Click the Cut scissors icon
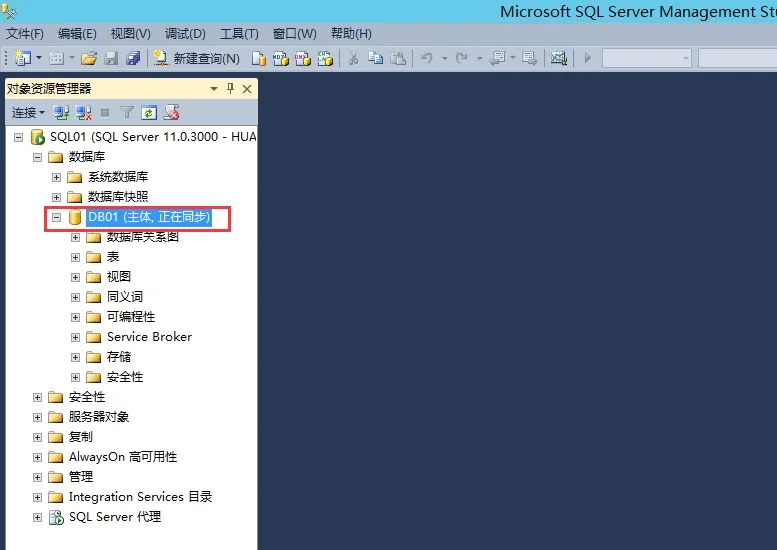 [x=353, y=58]
